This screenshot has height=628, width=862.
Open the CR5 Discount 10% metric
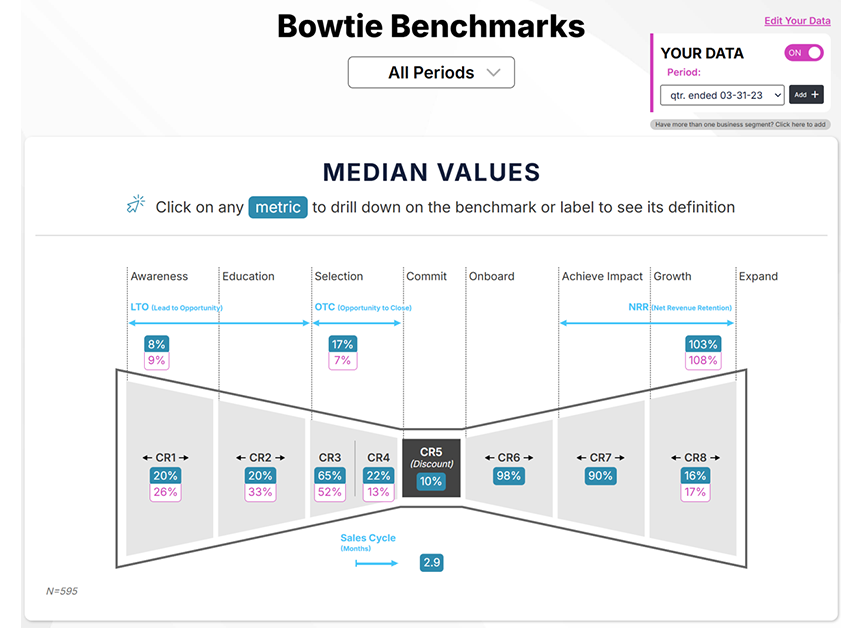(x=431, y=481)
